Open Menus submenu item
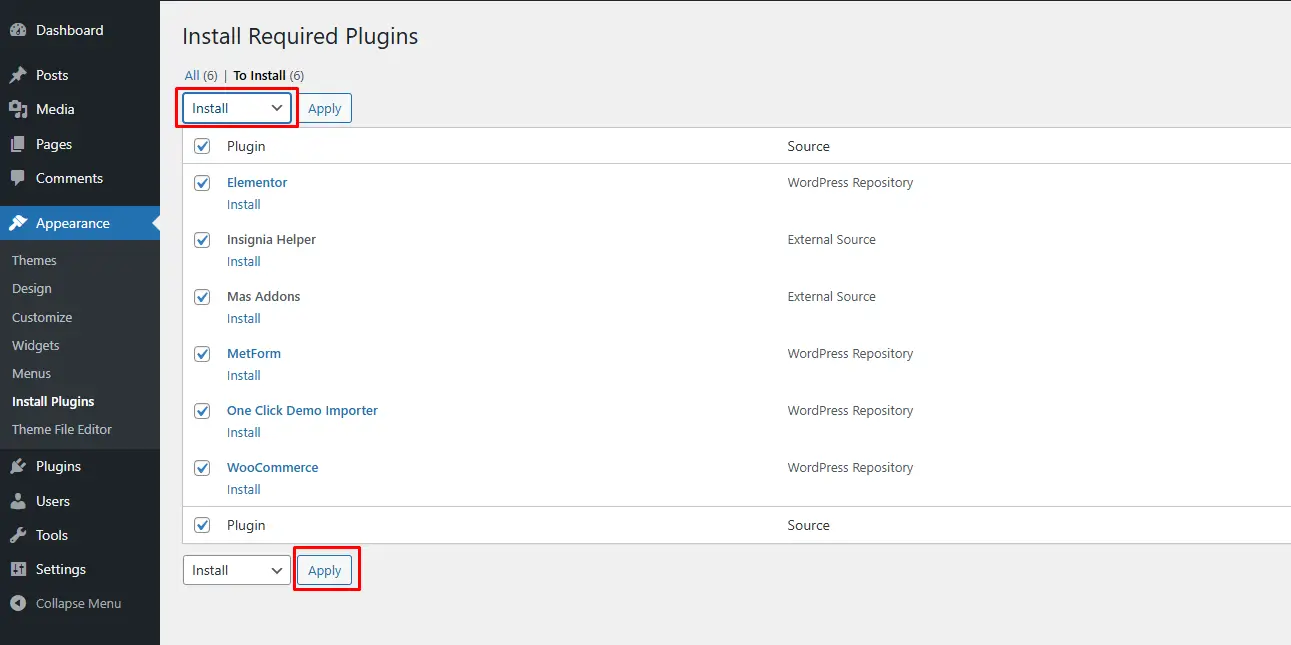This screenshot has width=1291, height=645. [x=31, y=373]
